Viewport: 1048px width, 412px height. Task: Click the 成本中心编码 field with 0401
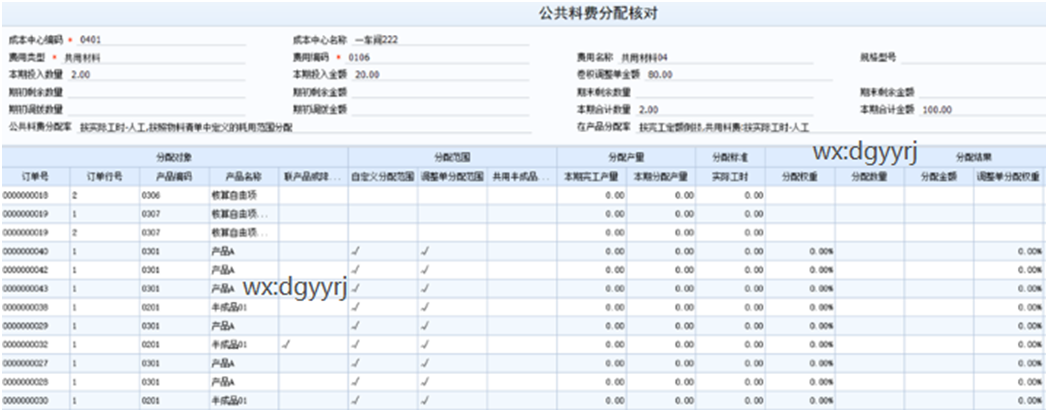pyautogui.click(x=162, y=39)
